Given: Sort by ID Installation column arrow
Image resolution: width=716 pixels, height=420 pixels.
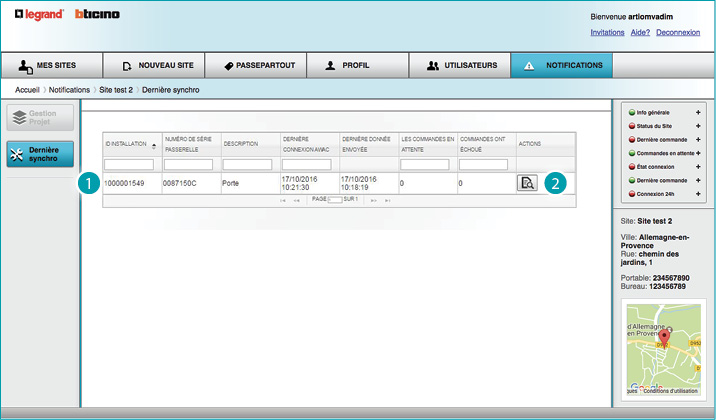Looking at the screenshot, I should click(x=154, y=146).
